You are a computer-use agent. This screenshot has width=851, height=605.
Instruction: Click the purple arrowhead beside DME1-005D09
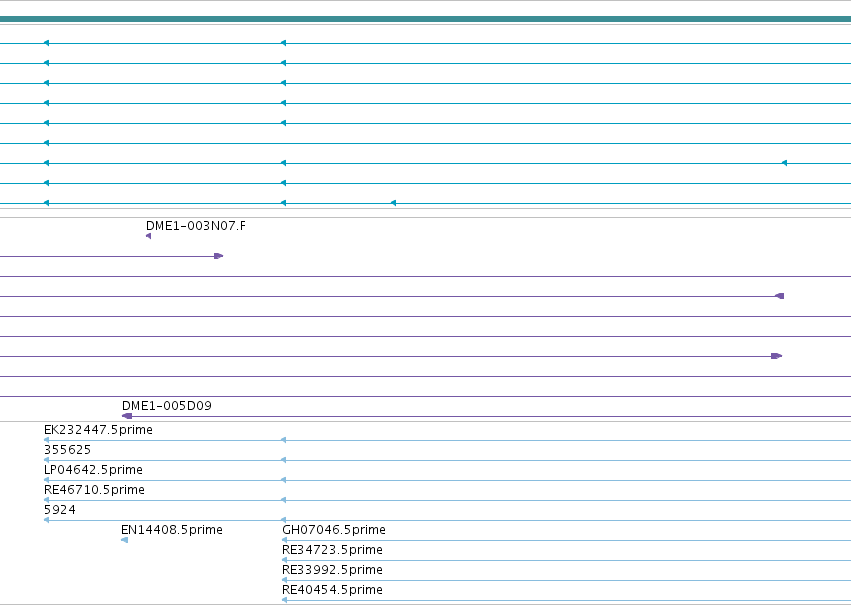coord(127,416)
